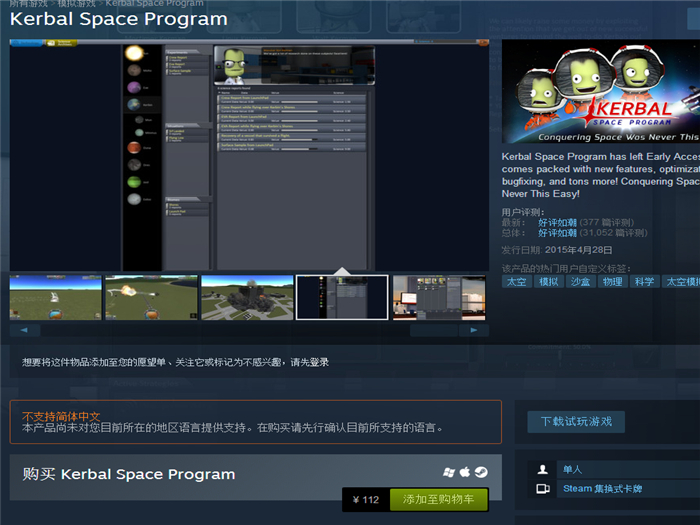The image size is (700, 525).
Task: Click the SteamOS platform icon
Action: click(481, 472)
